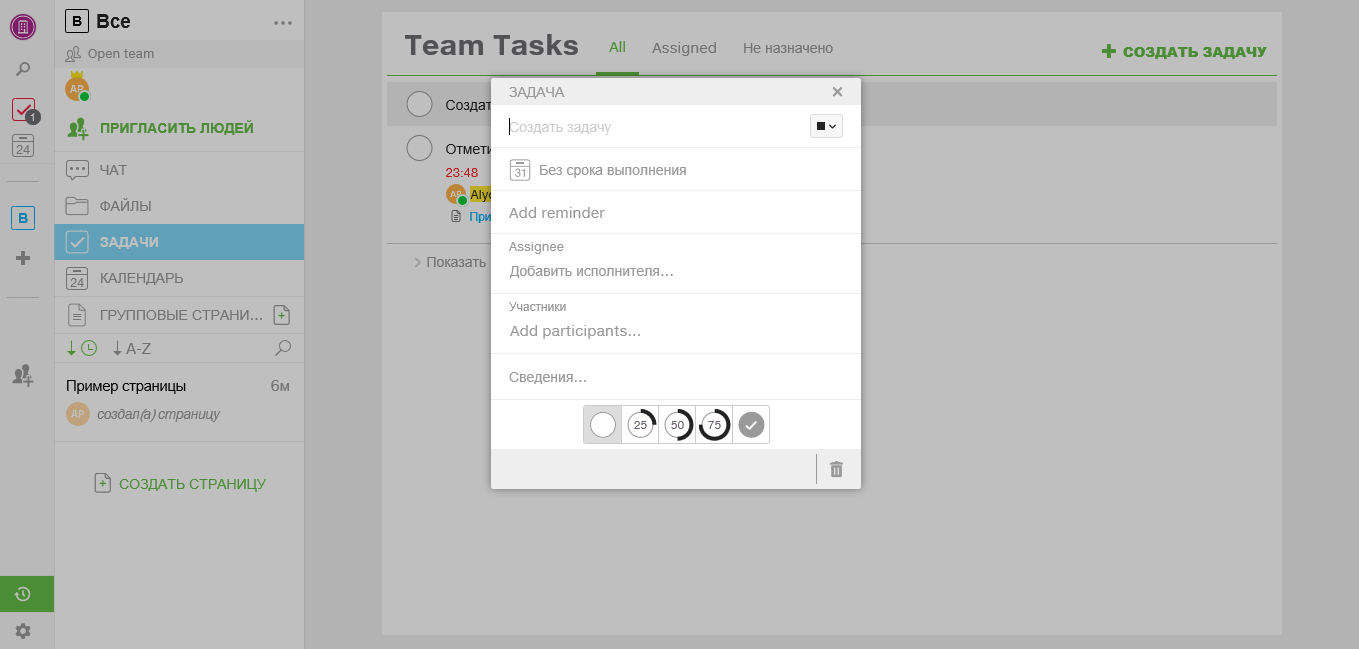Sort pages alphabetically A-Z

pos(132,348)
